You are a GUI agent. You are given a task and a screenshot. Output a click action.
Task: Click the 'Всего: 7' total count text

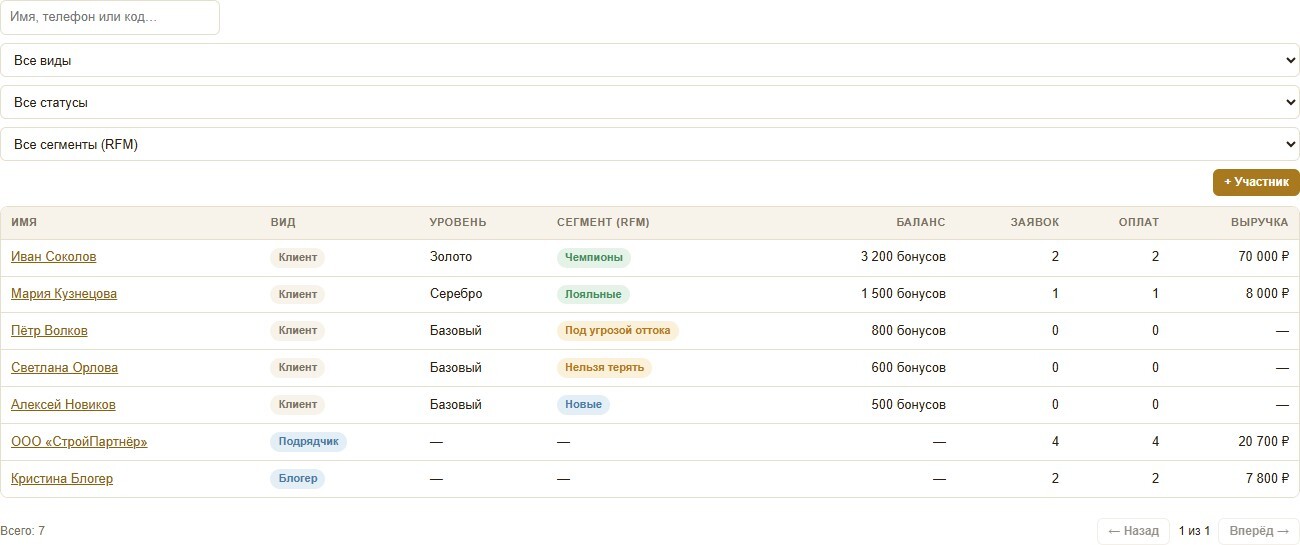pyautogui.click(x=23, y=531)
